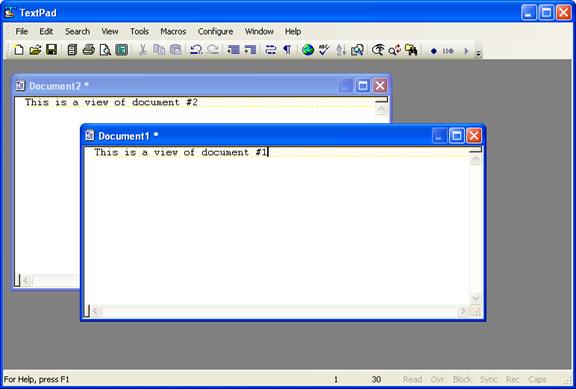Create a new document with toolbar icon

point(19,50)
